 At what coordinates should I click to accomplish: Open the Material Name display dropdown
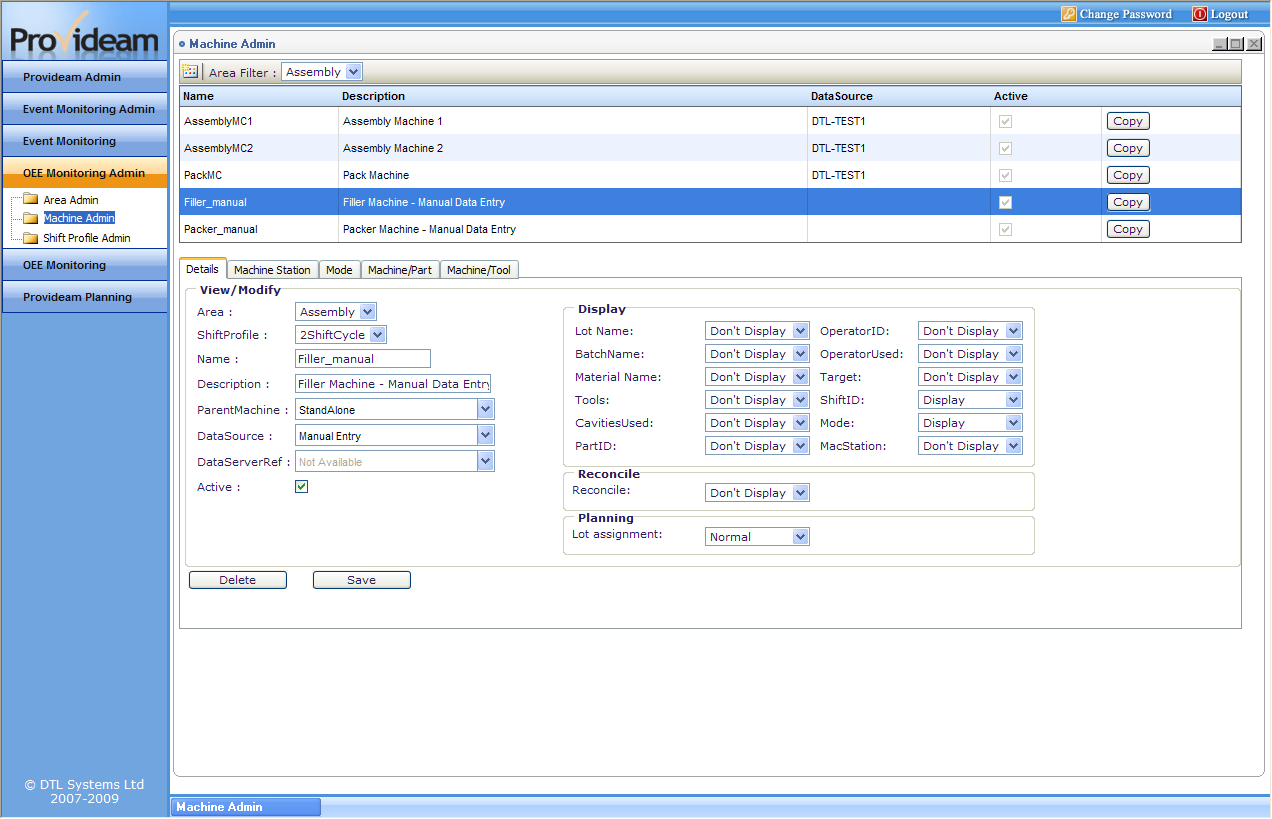(757, 377)
